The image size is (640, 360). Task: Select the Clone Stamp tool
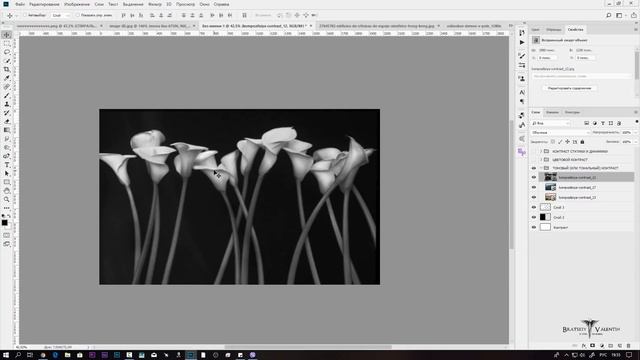point(7,104)
